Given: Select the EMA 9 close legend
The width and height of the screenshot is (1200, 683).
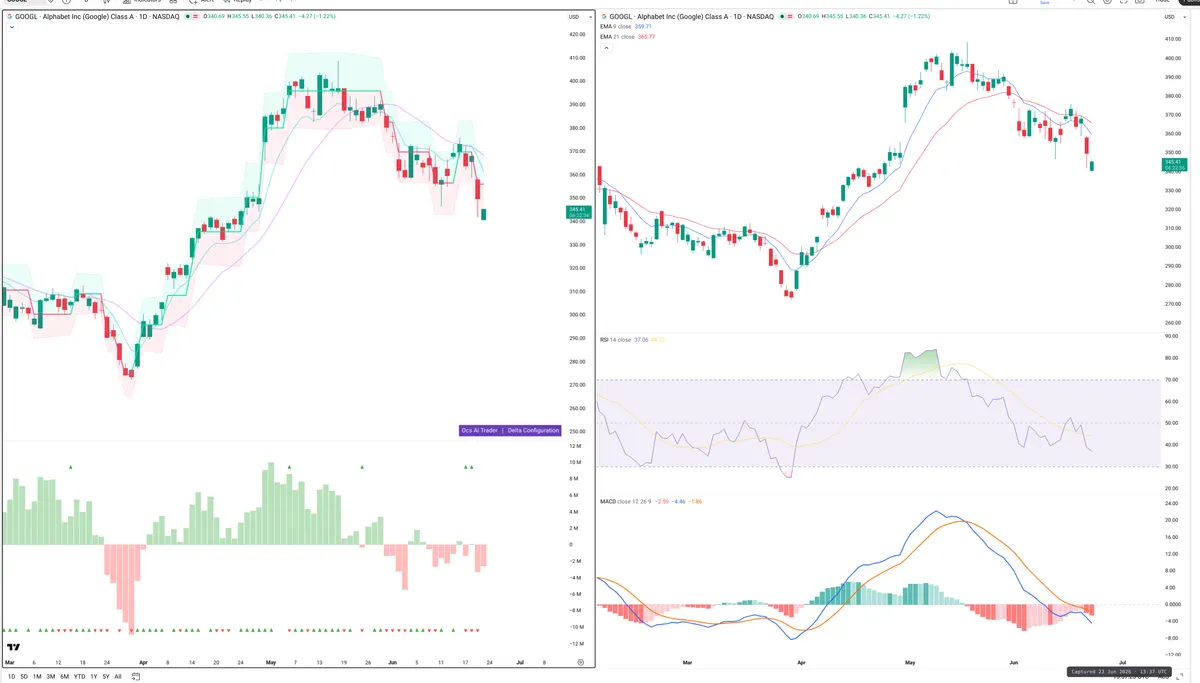Looking at the screenshot, I should (628, 27).
